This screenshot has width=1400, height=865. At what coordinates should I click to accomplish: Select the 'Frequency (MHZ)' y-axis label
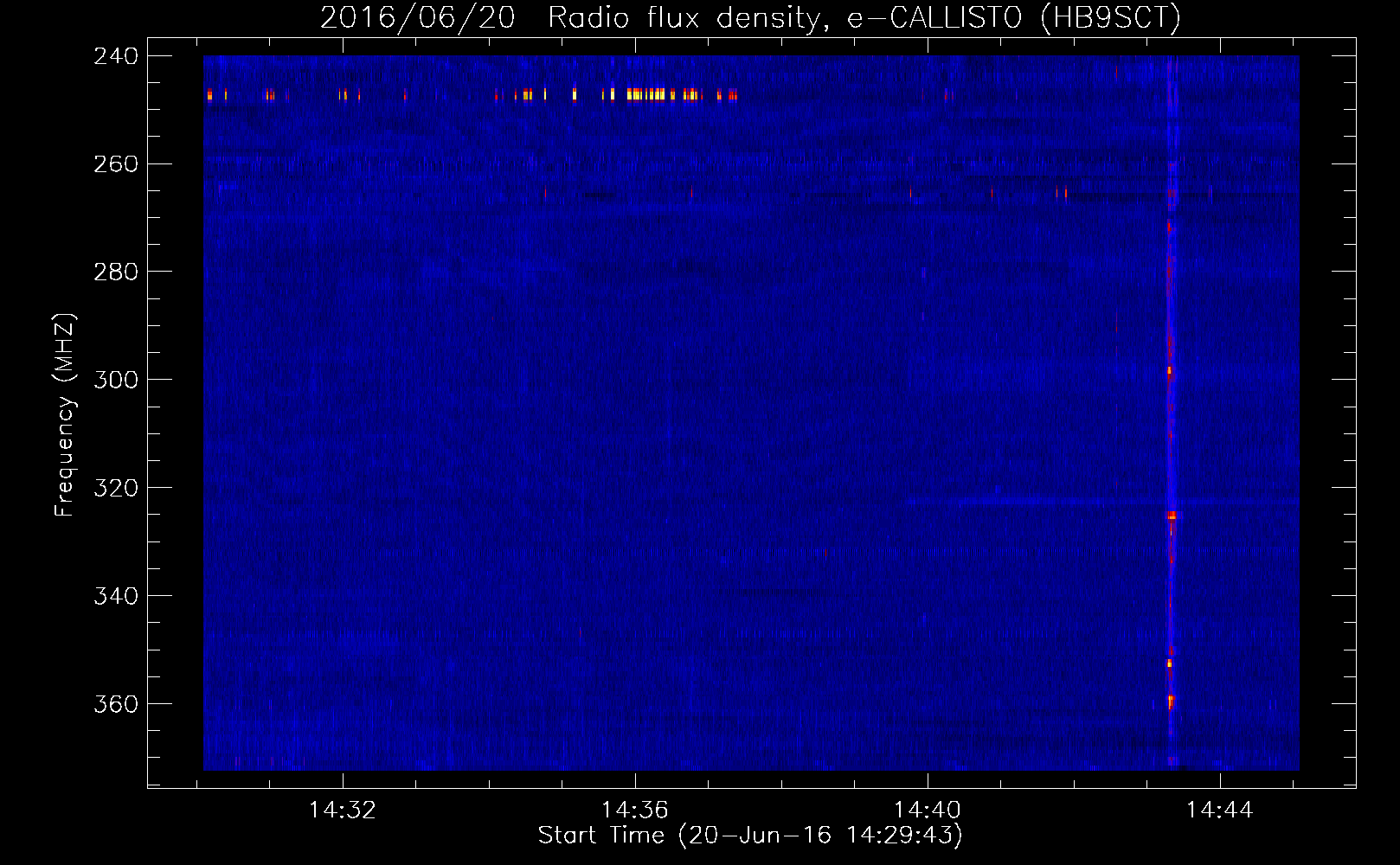(65, 415)
